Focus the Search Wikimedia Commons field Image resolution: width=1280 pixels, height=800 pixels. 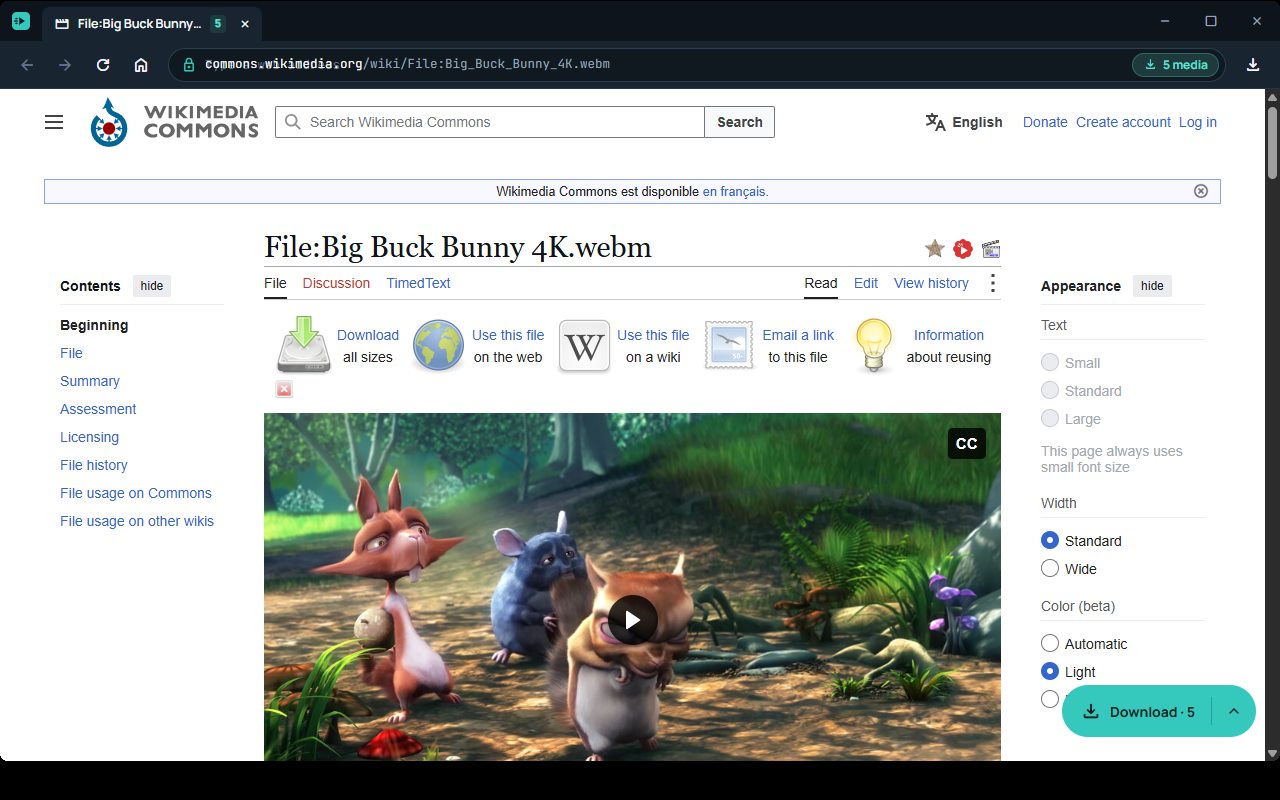(x=490, y=122)
